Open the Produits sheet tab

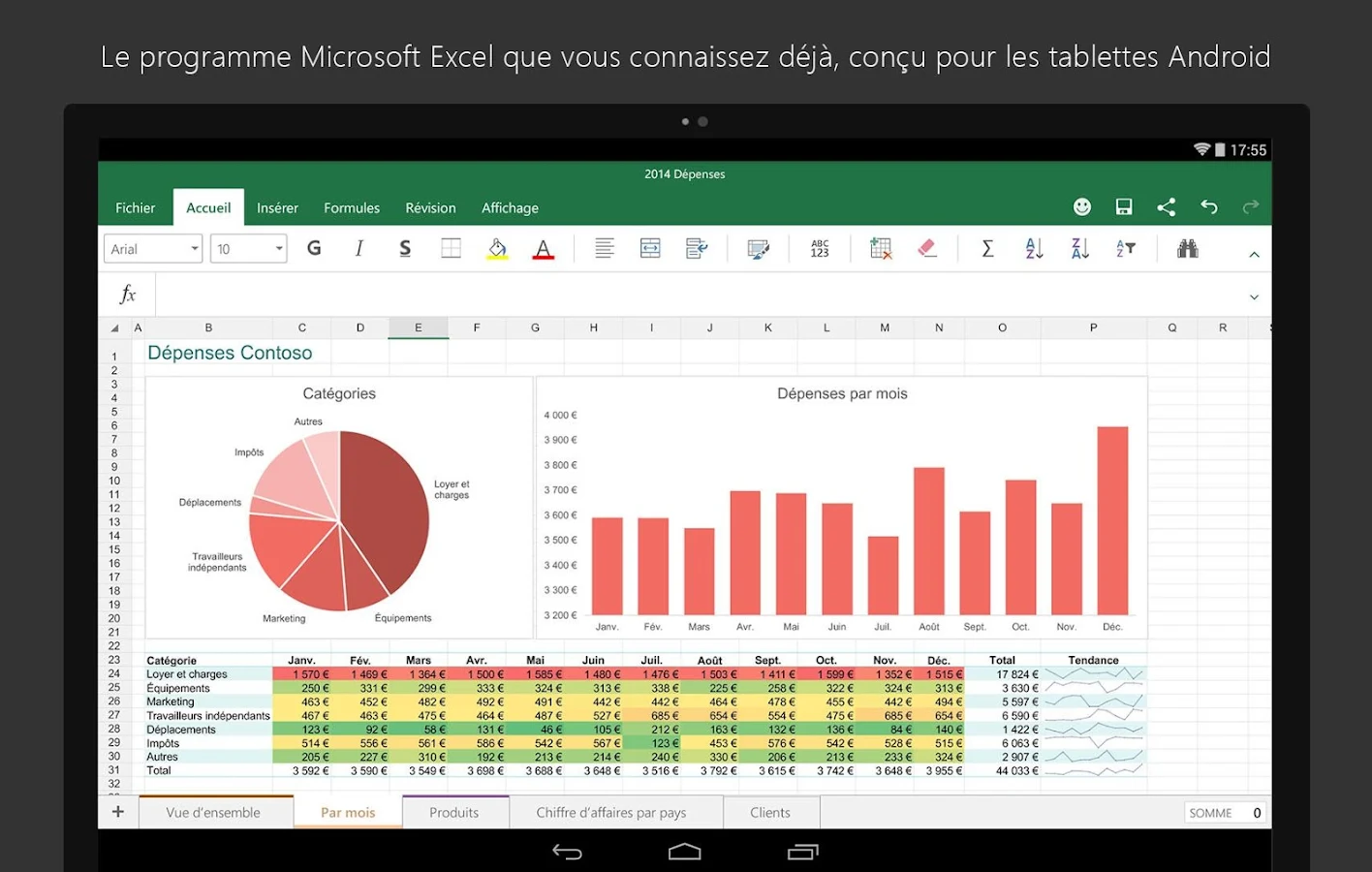point(454,812)
